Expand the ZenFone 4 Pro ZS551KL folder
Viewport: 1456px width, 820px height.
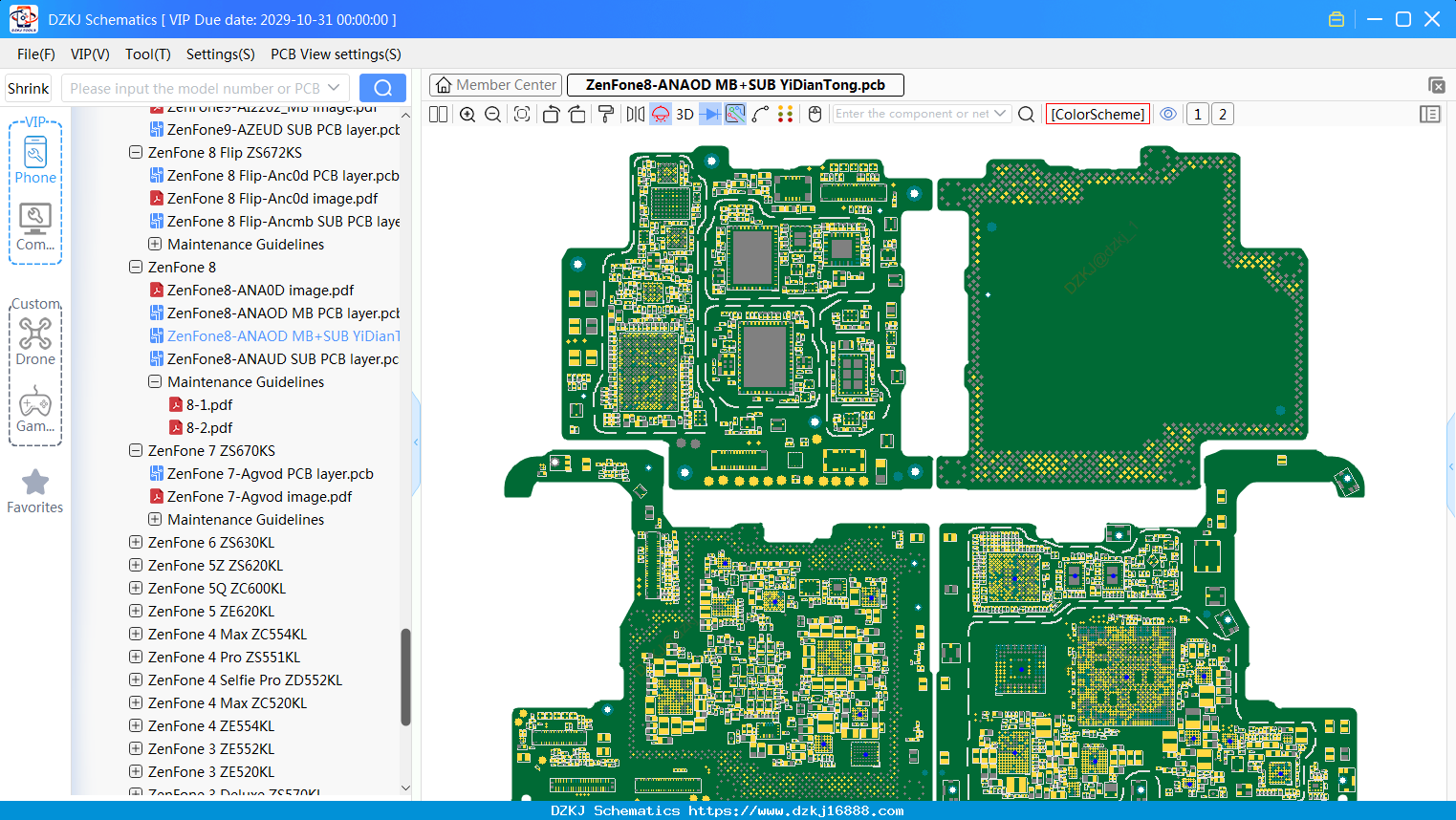pos(136,658)
